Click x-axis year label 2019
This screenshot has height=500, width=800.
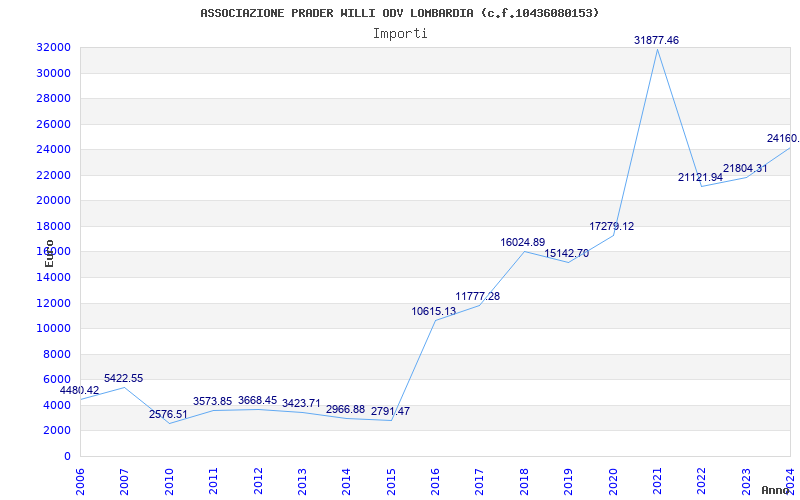[x=568, y=481]
